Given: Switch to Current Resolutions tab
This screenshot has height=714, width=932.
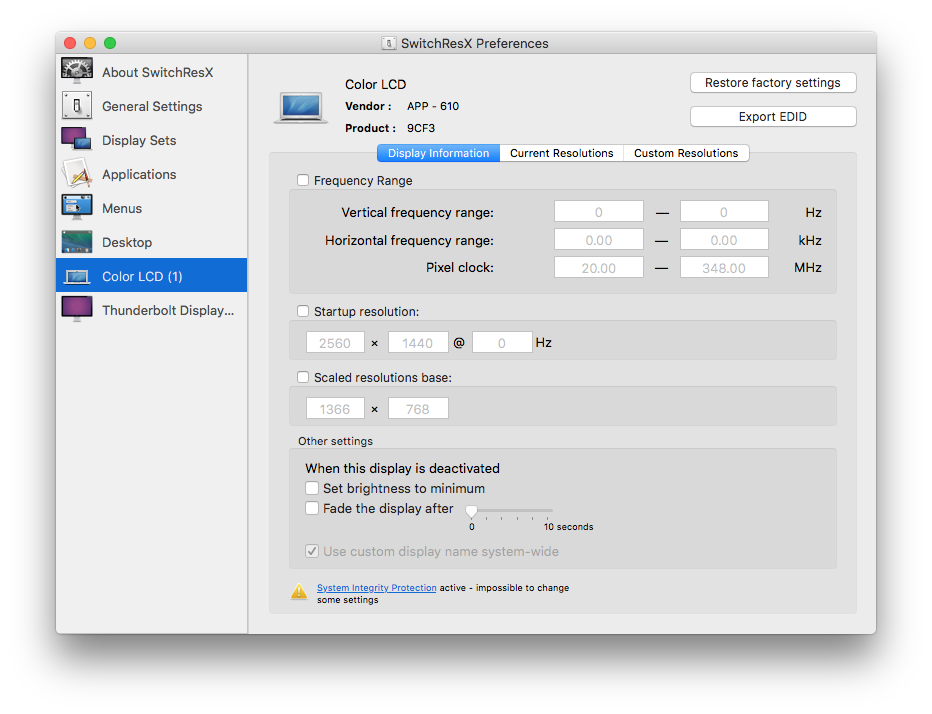Looking at the screenshot, I should pos(562,153).
